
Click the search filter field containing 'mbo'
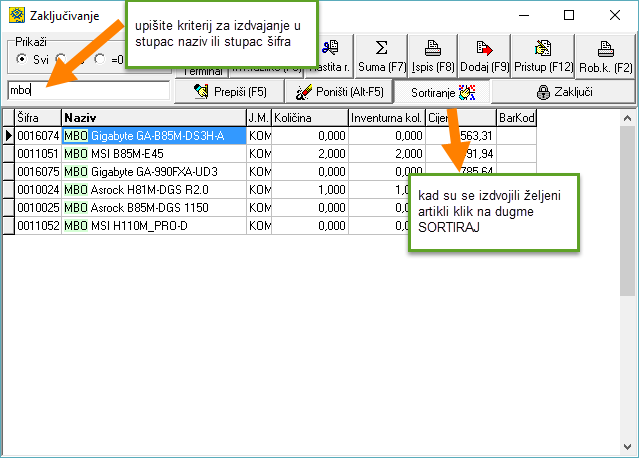click(86, 91)
